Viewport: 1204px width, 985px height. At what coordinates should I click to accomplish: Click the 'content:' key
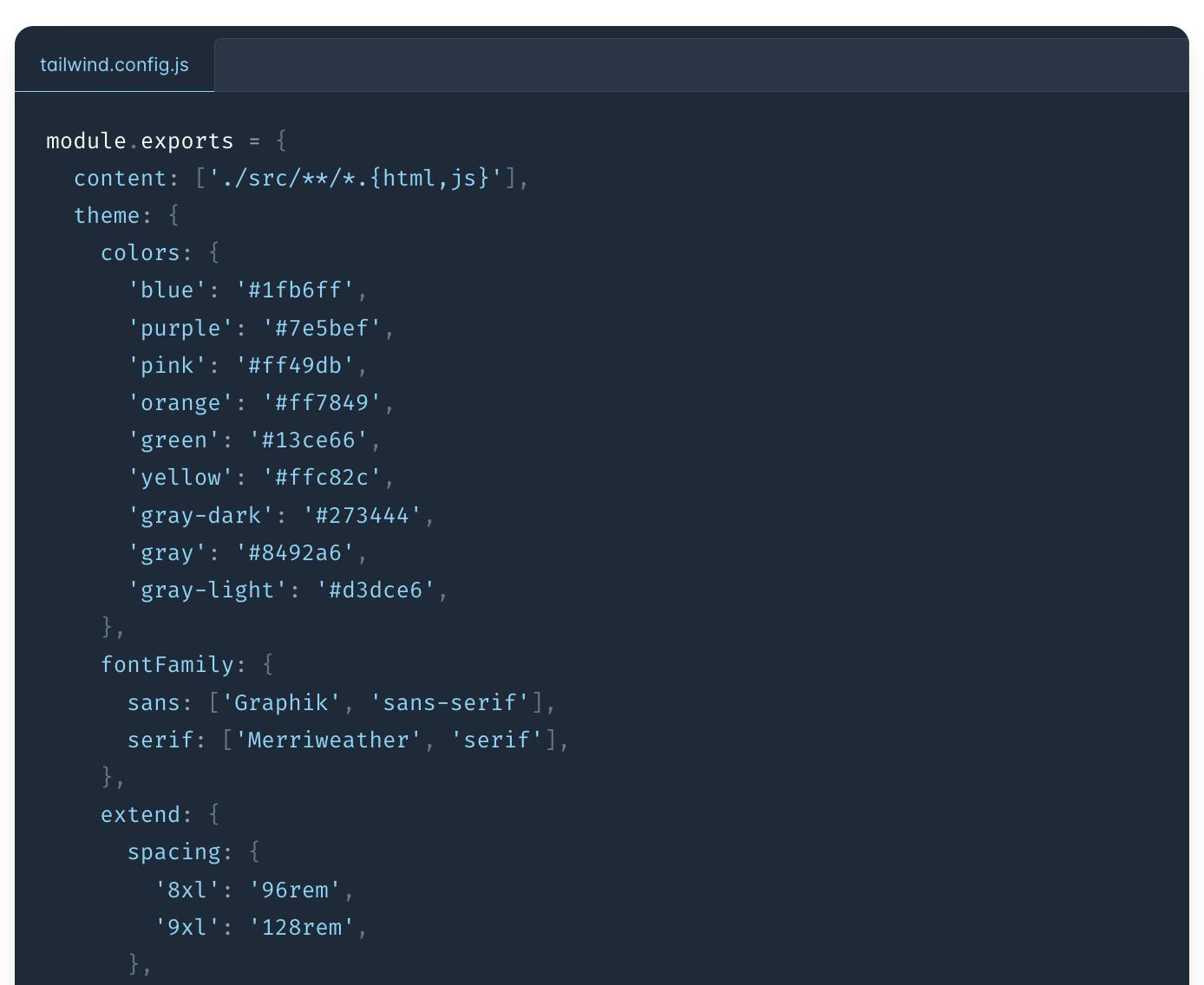click(x=127, y=179)
